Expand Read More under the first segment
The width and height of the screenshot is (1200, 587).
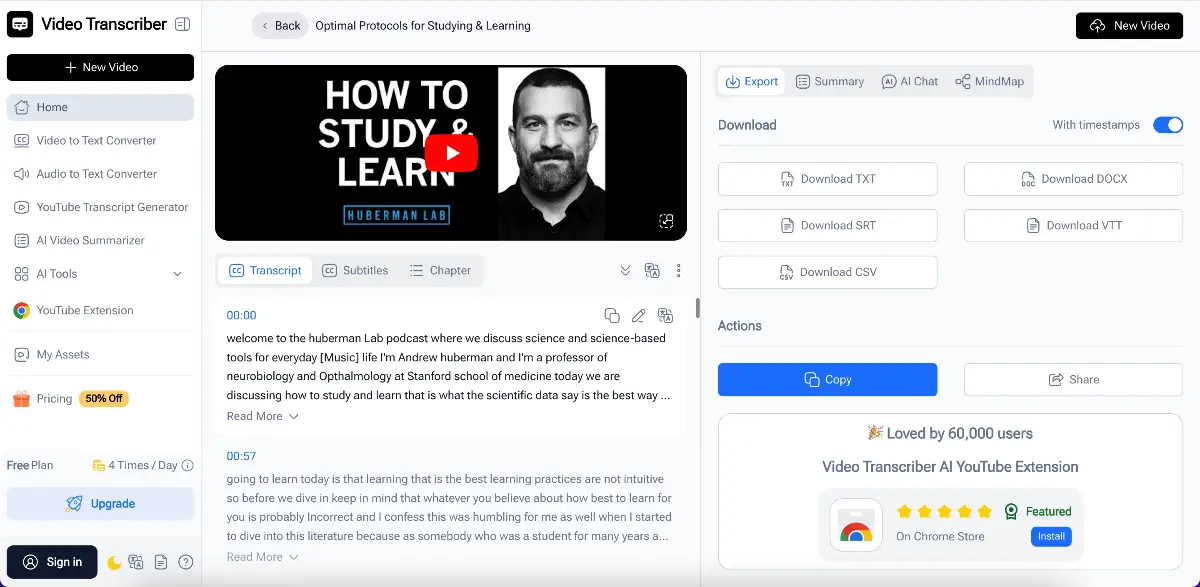[261, 416]
